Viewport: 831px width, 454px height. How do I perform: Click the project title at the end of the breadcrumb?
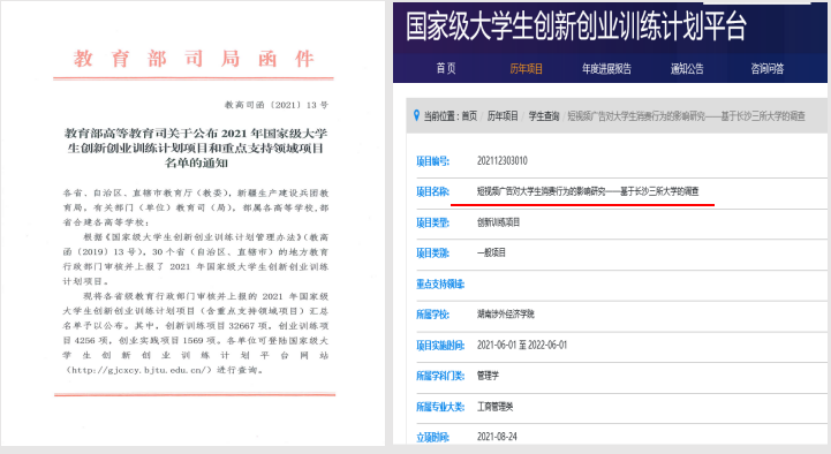click(686, 116)
